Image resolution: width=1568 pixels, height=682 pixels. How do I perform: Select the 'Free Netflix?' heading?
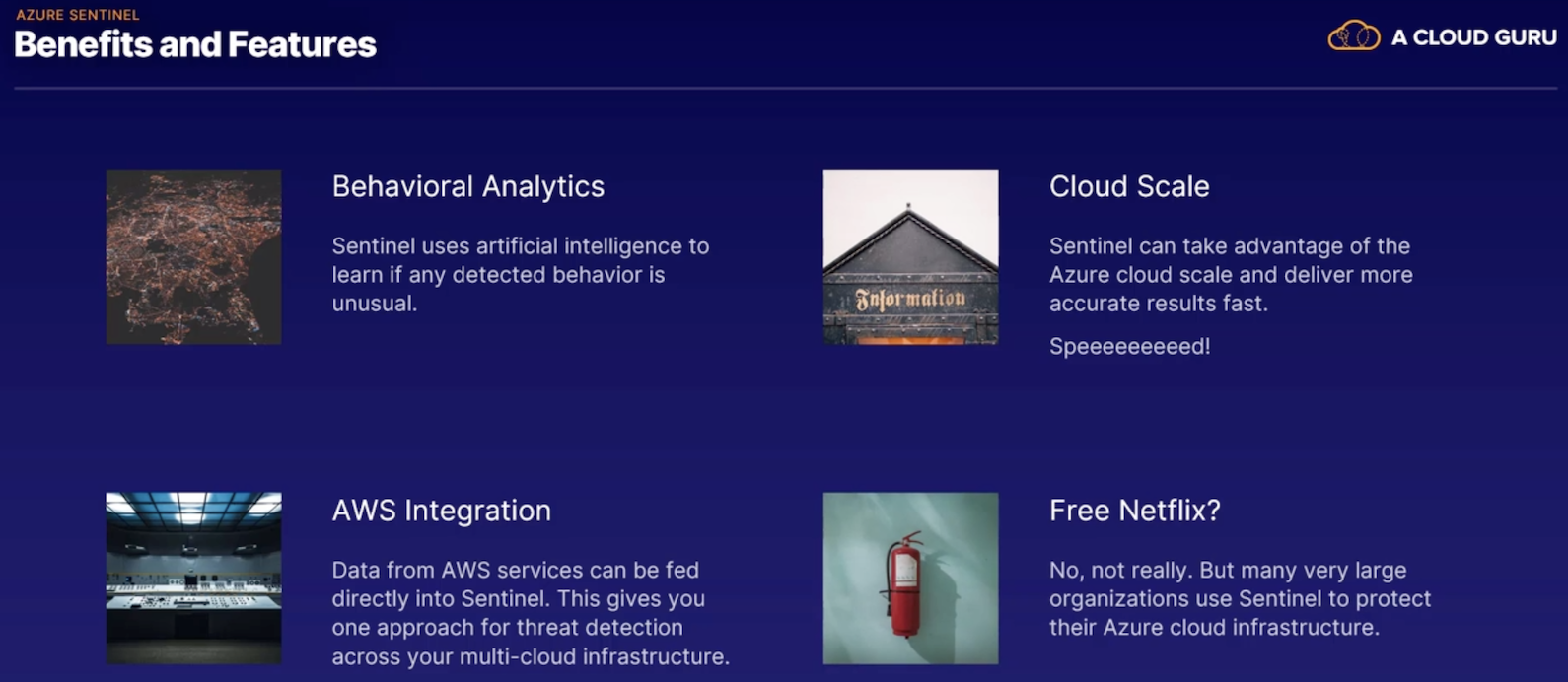(x=1134, y=511)
